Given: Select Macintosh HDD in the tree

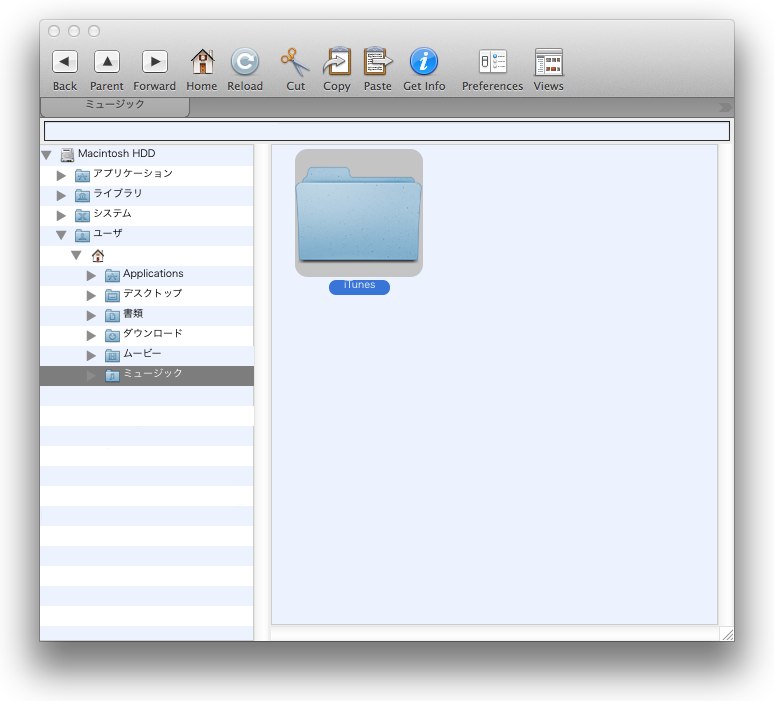Looking at the screenshot, I should pos(147,155).
